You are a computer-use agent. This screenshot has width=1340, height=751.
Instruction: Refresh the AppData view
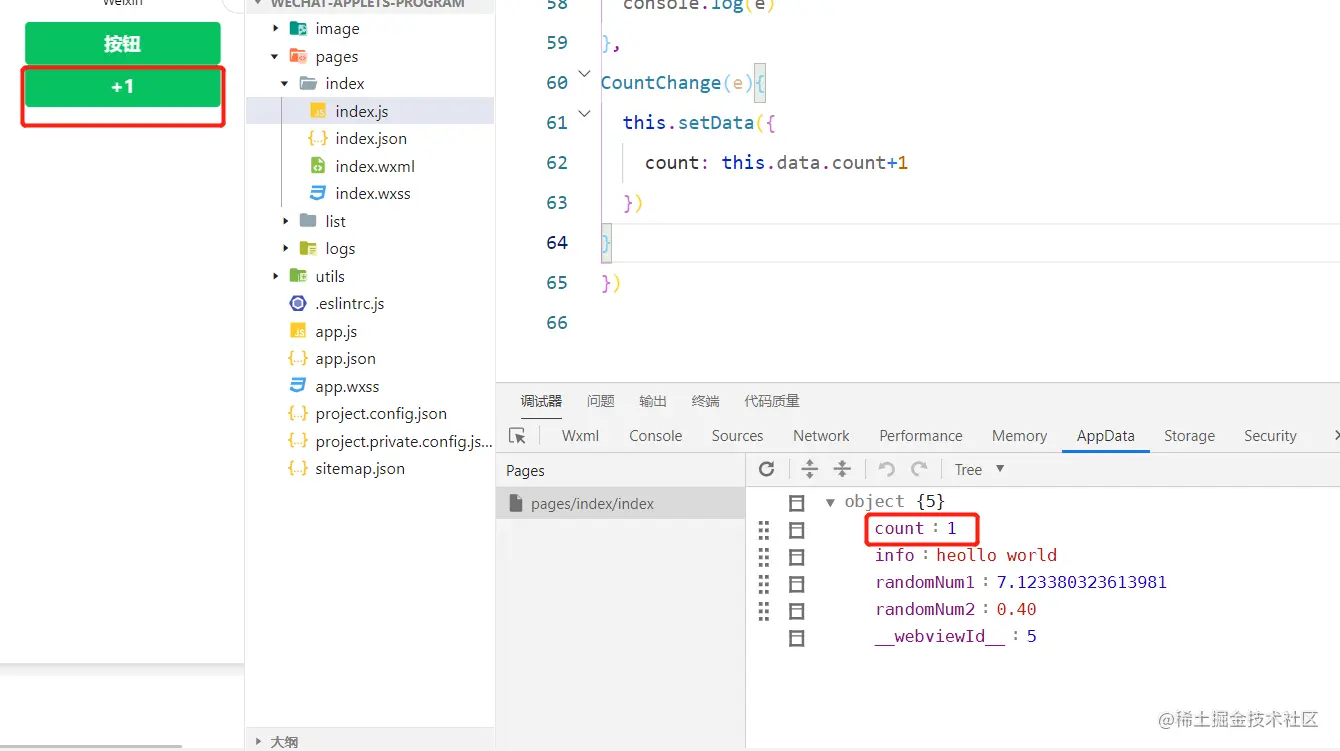pyautogui.click(x=767, y=469)
